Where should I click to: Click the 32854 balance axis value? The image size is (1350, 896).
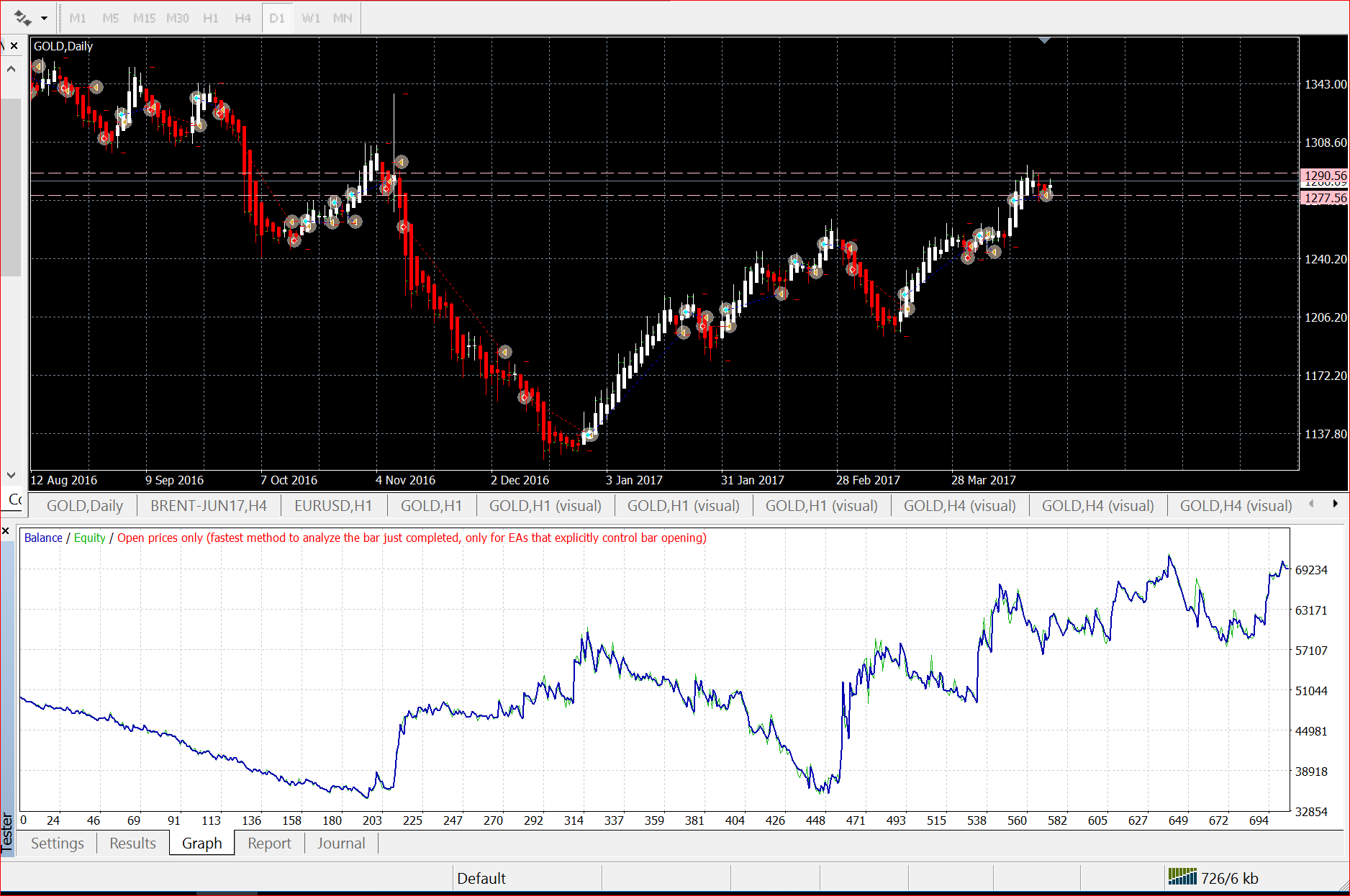click(1311, 812)
